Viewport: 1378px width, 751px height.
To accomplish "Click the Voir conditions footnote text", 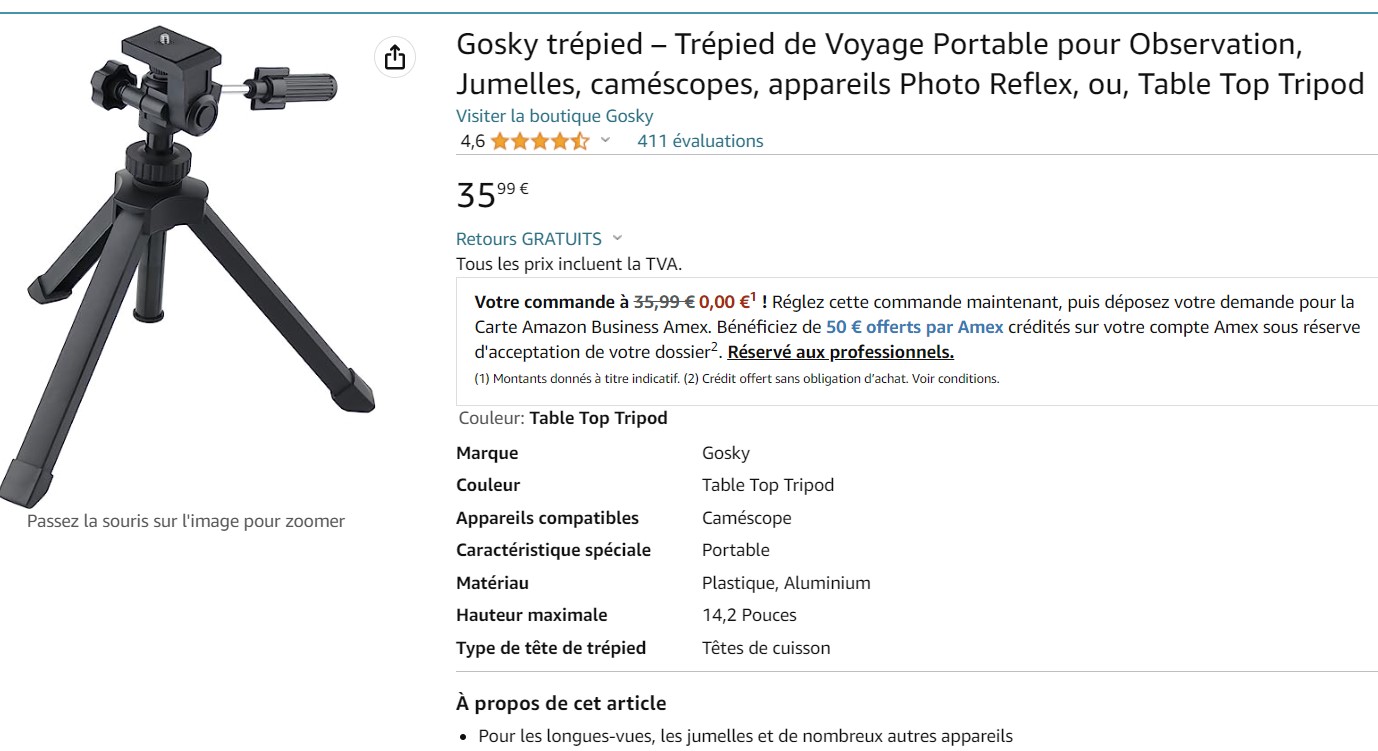I will click(x=966, y=379).
